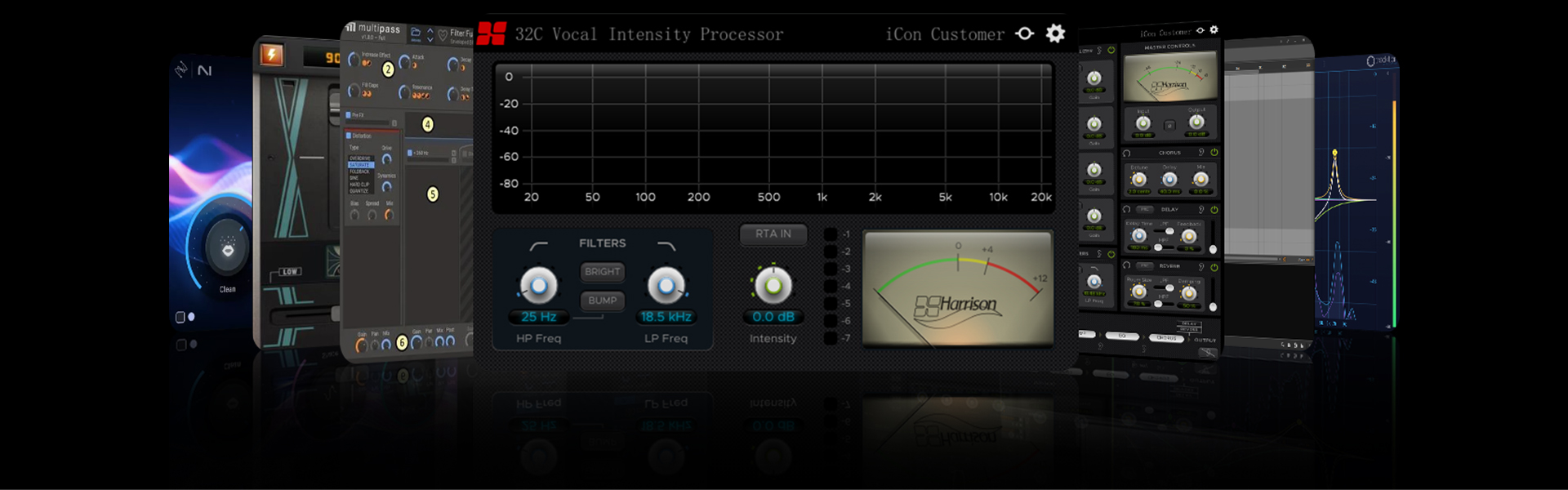Screen dimensions: 1568x490
Task: Select FOLDBACK distortion type
Action: (x=361, y=171)
